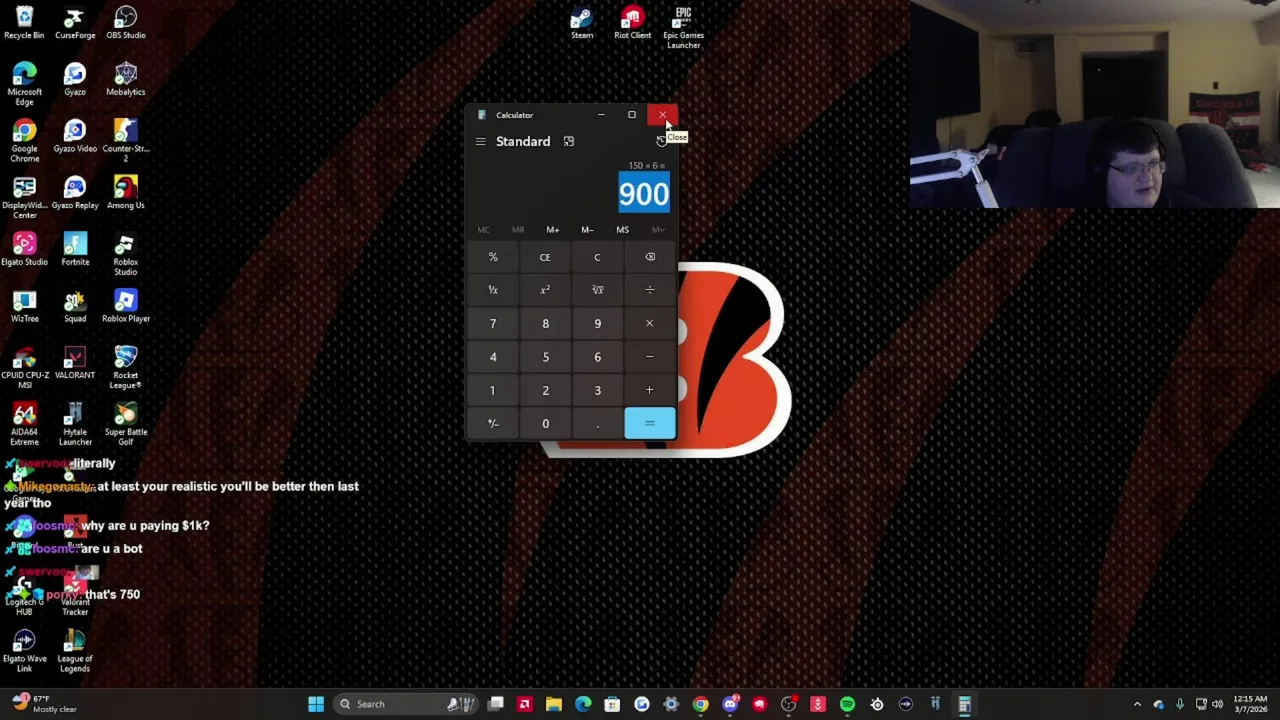Click the 900 result display

643,194
